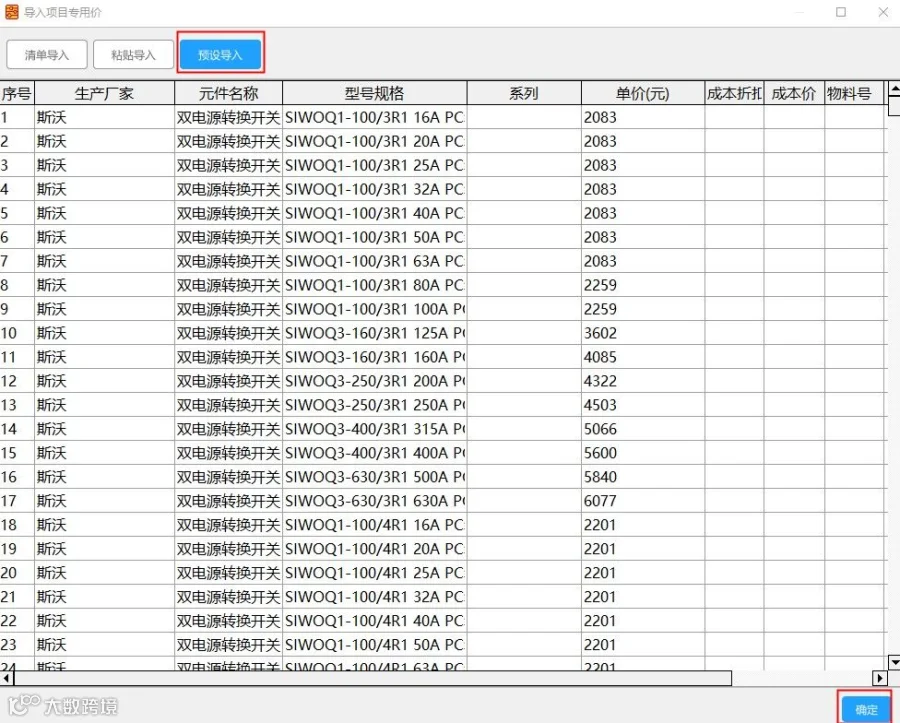
Task: Click the 物料号 column header
Action: pos(854,94)
